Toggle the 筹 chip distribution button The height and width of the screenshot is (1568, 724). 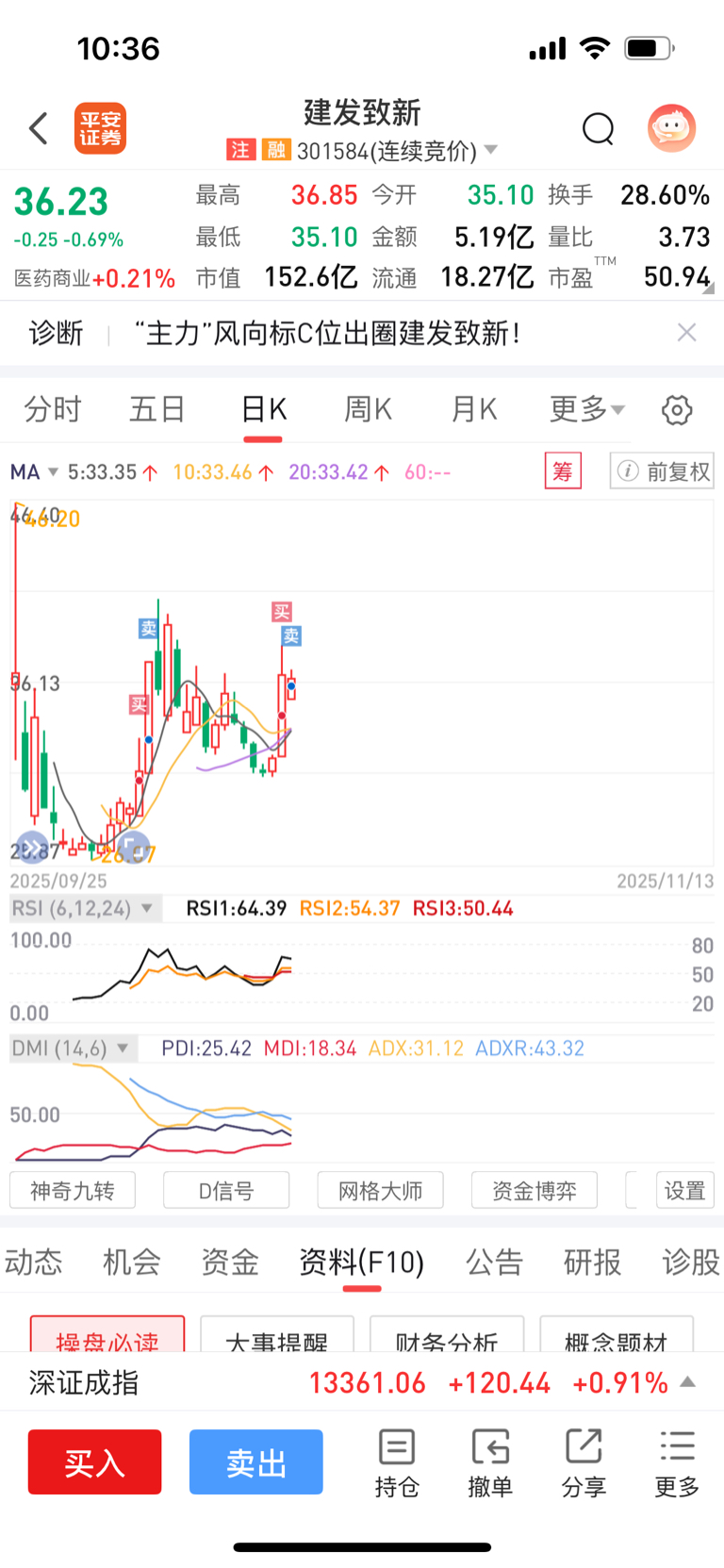pyautogui.click(x=563, y=470)
